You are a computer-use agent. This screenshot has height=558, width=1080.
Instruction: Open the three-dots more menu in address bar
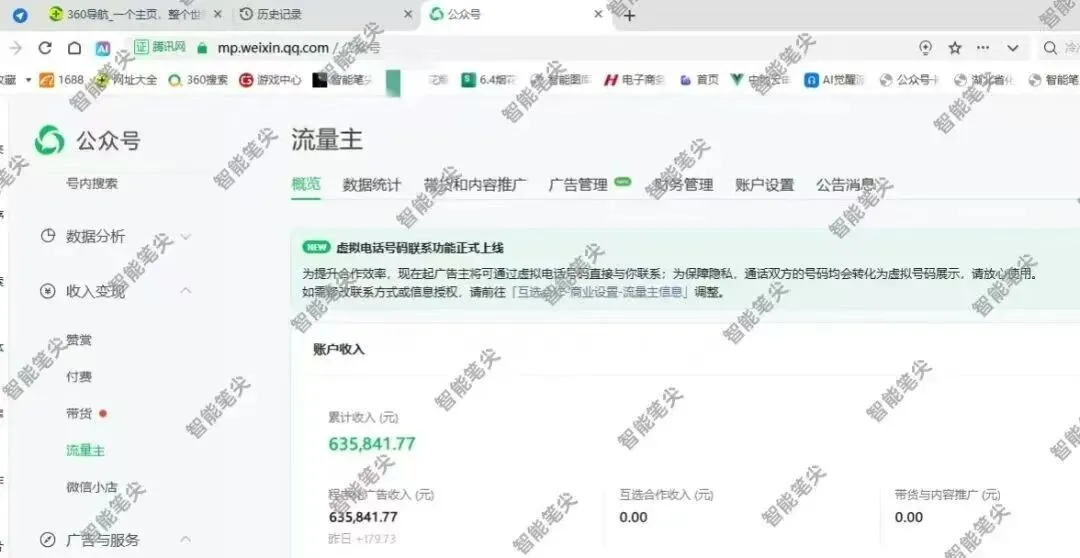pyautogui.click(x=983, y=48)
